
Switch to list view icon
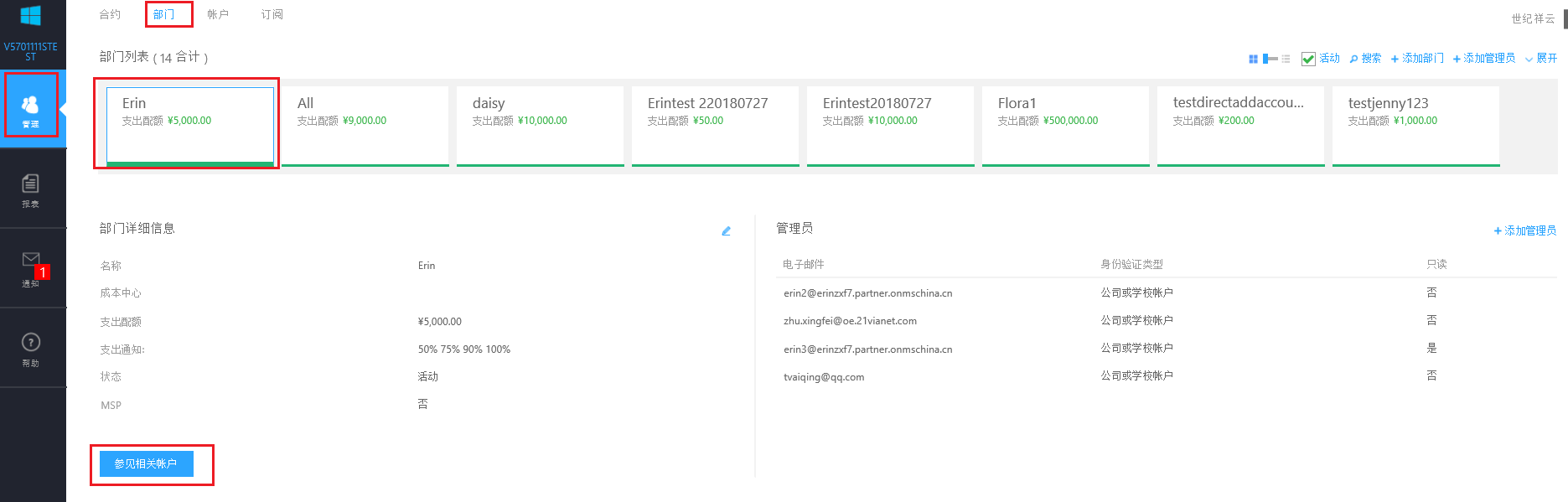click(1286, 59)
